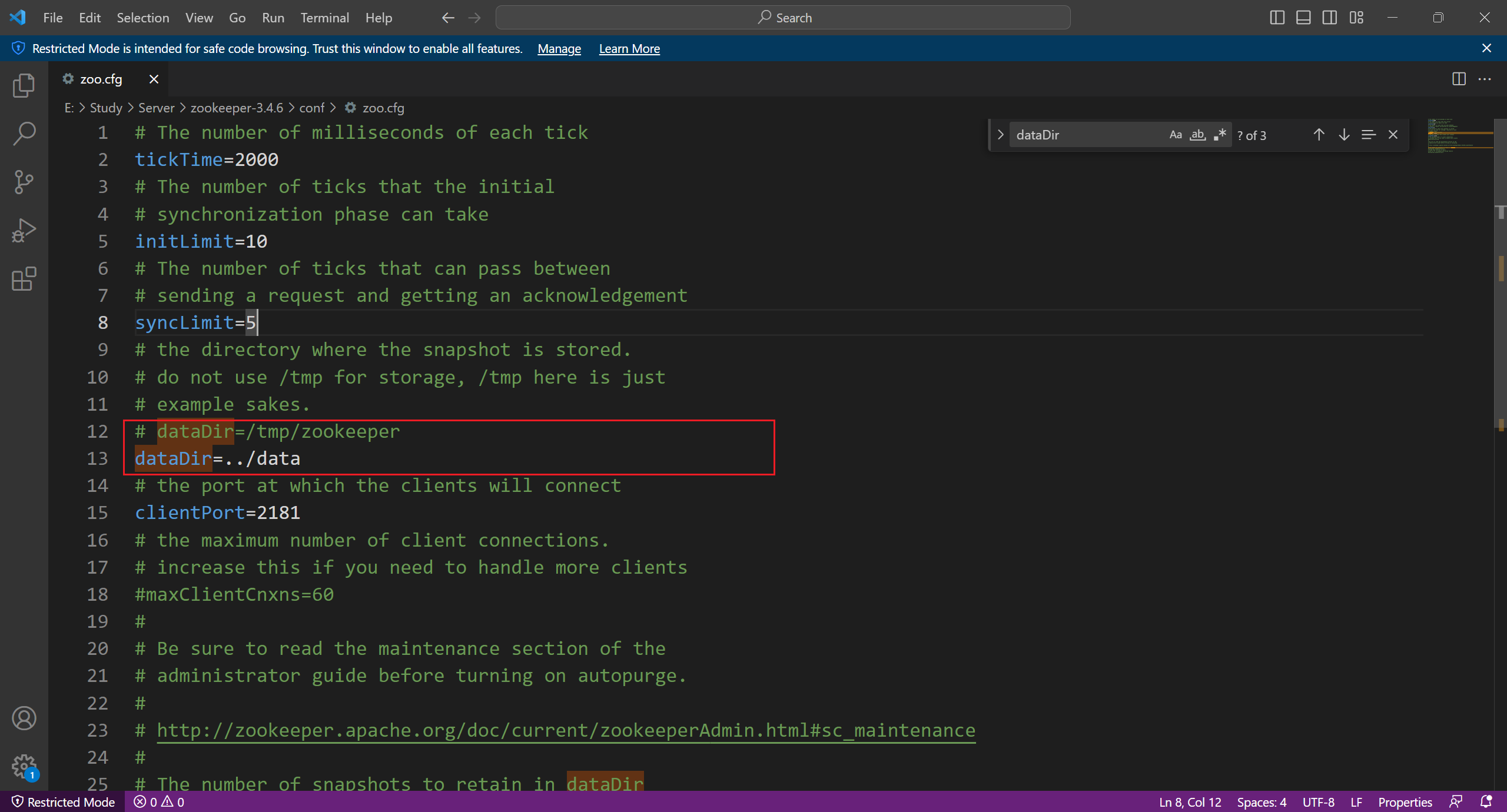Go back with the navigation arrow

pyautogui.click(x=448, y=18)
